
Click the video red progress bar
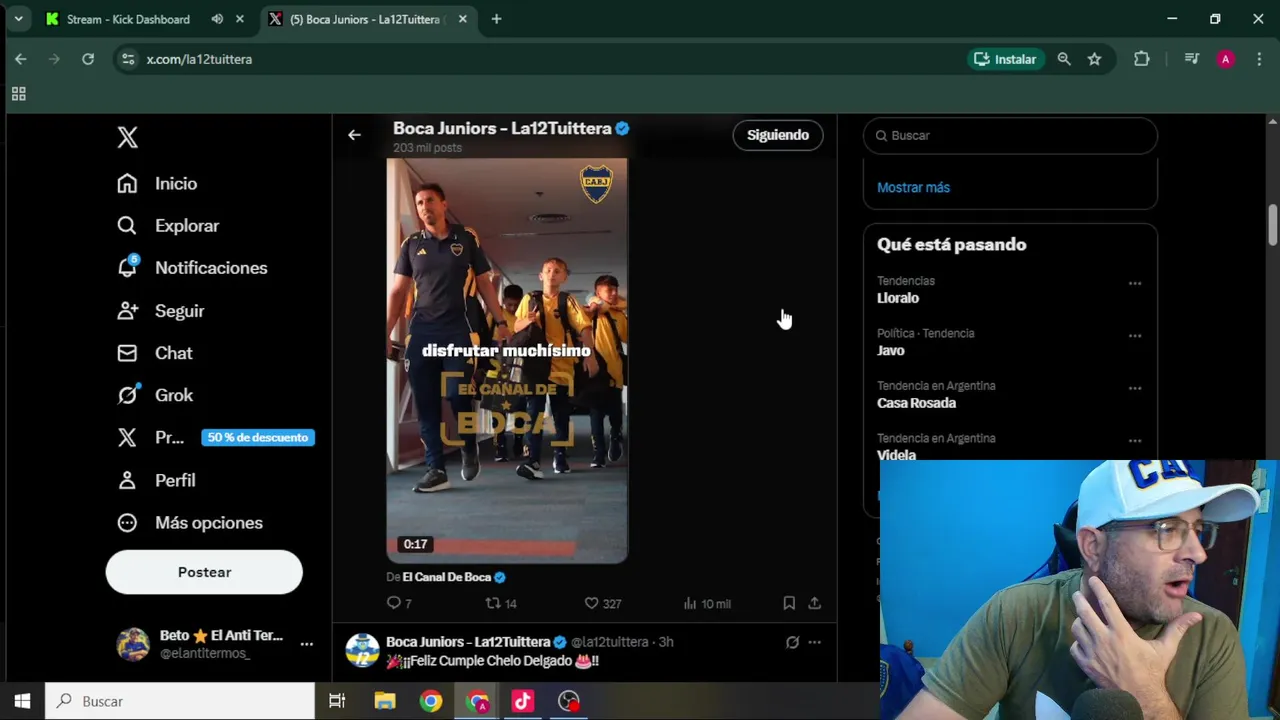[x=507, y=547]
